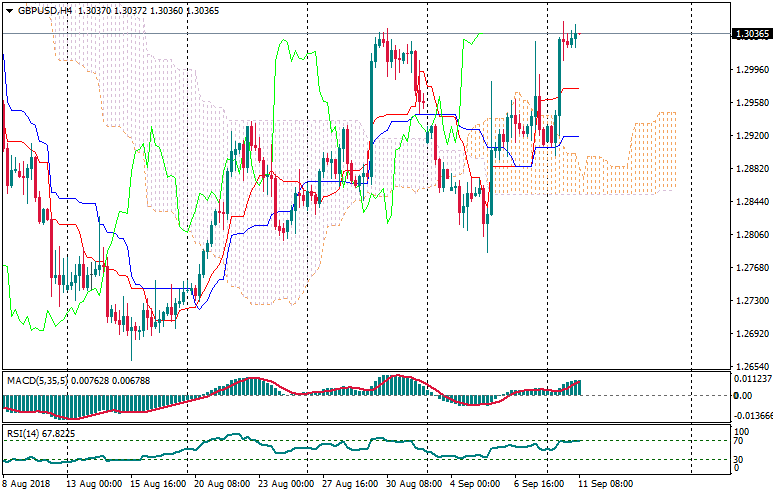The height and width of the screenshot is (495, 773).
Task: Click the dropdown triangle beside GBPUSD,H4
Action: point(9,10)
